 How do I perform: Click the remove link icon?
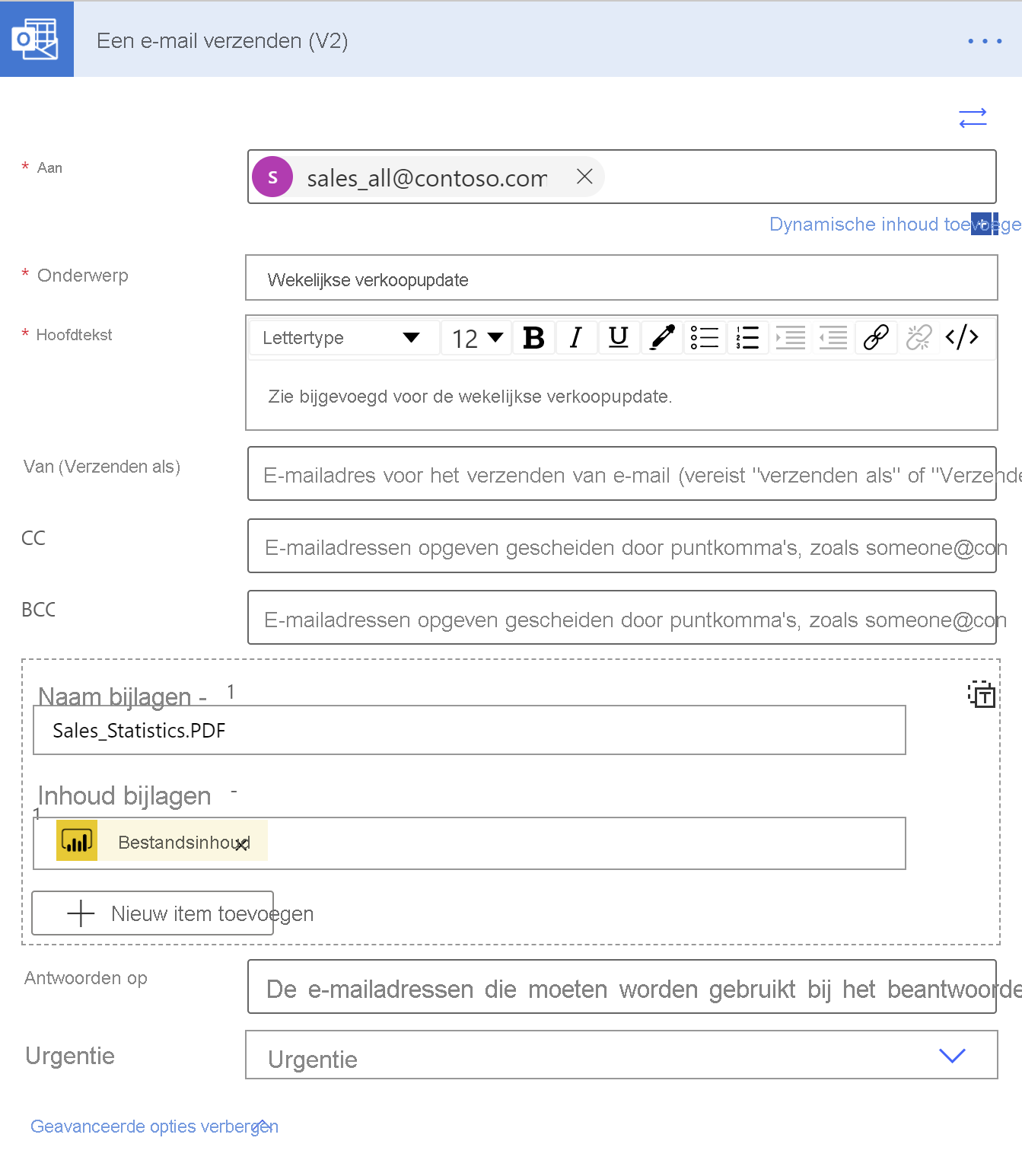pos(919,337)
